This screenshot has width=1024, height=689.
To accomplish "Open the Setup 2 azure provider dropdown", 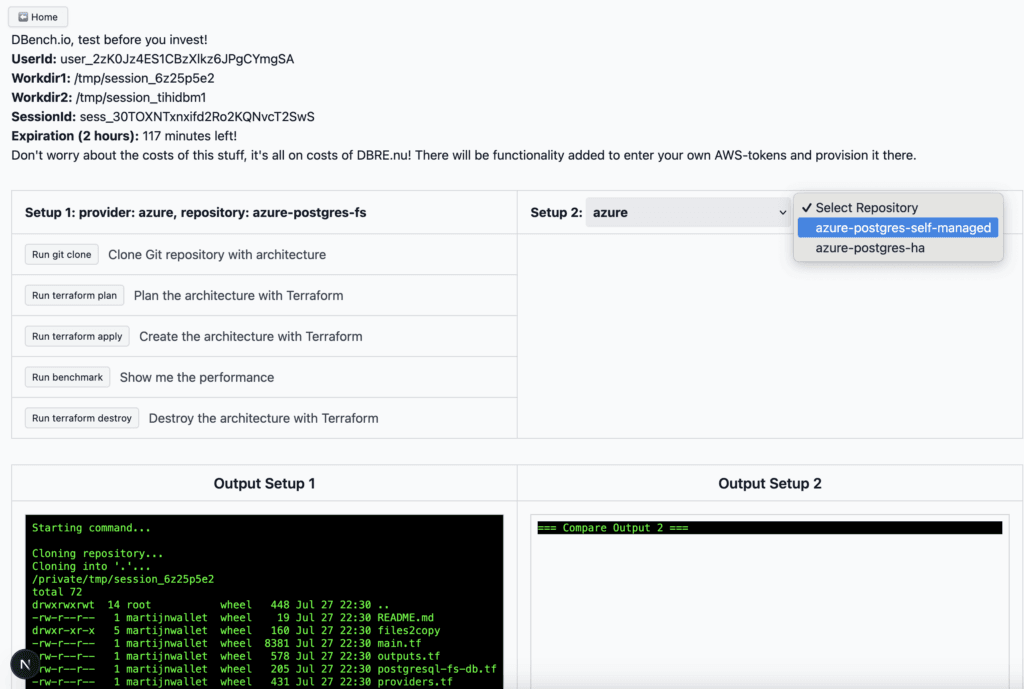I will [688, 212].
